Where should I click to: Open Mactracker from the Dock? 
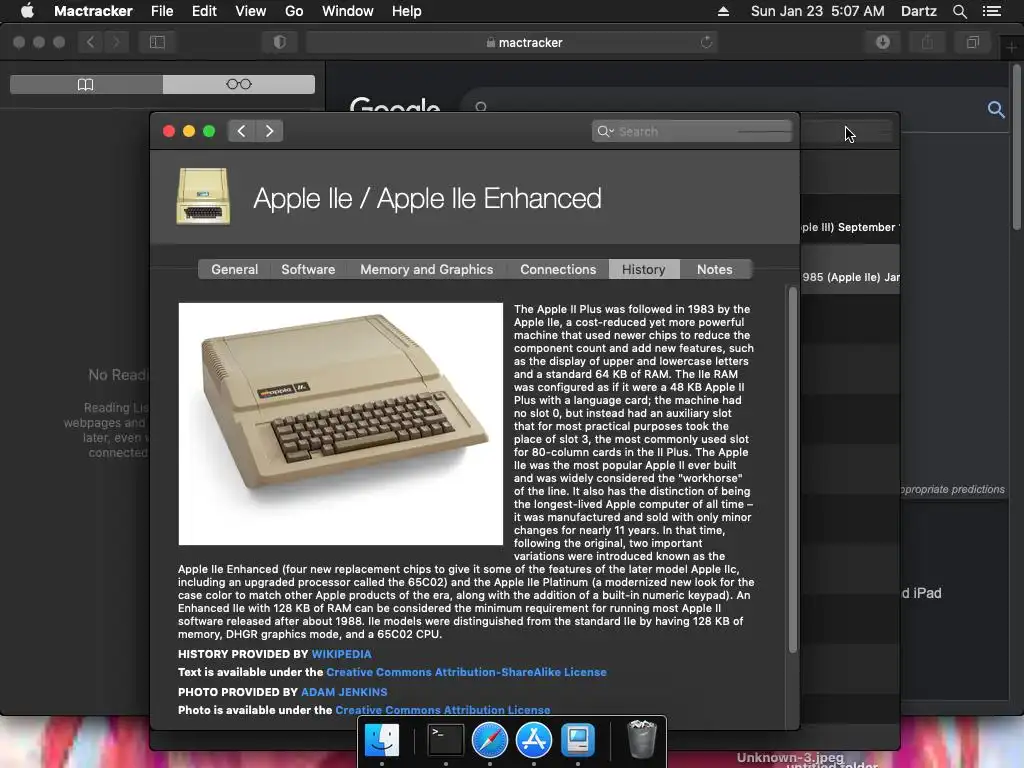[x=578, y=740]
